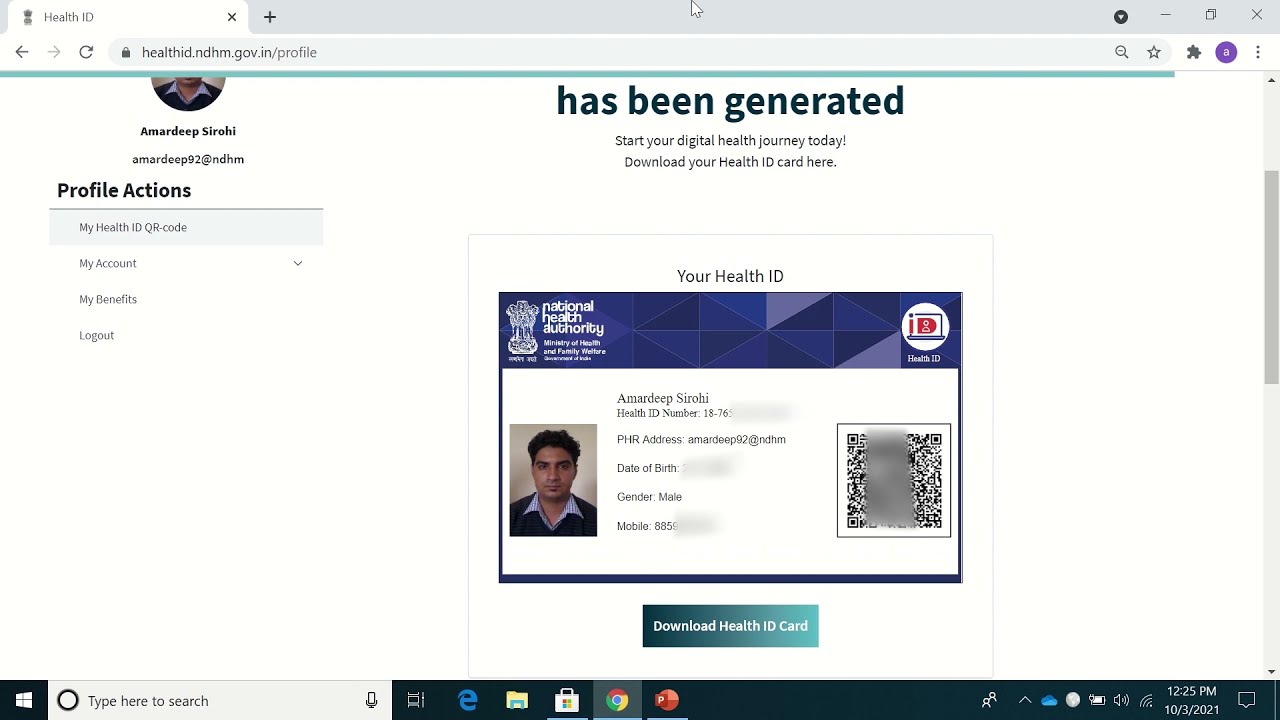Screen dimensions: 1280x720
Task: Open the Chrome profile avatar
Action: pyautogui.click(x=1226, y=52)
